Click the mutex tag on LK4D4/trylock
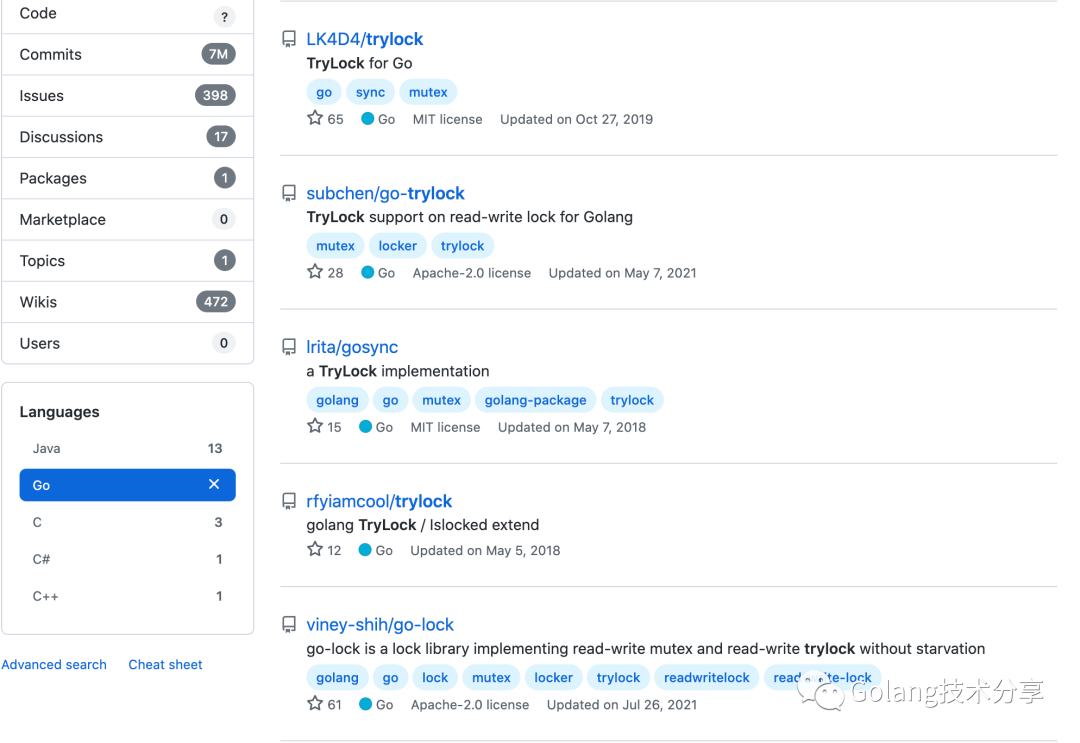The image size is (1080, 743). pyautogui.click(x=428, y=92)
